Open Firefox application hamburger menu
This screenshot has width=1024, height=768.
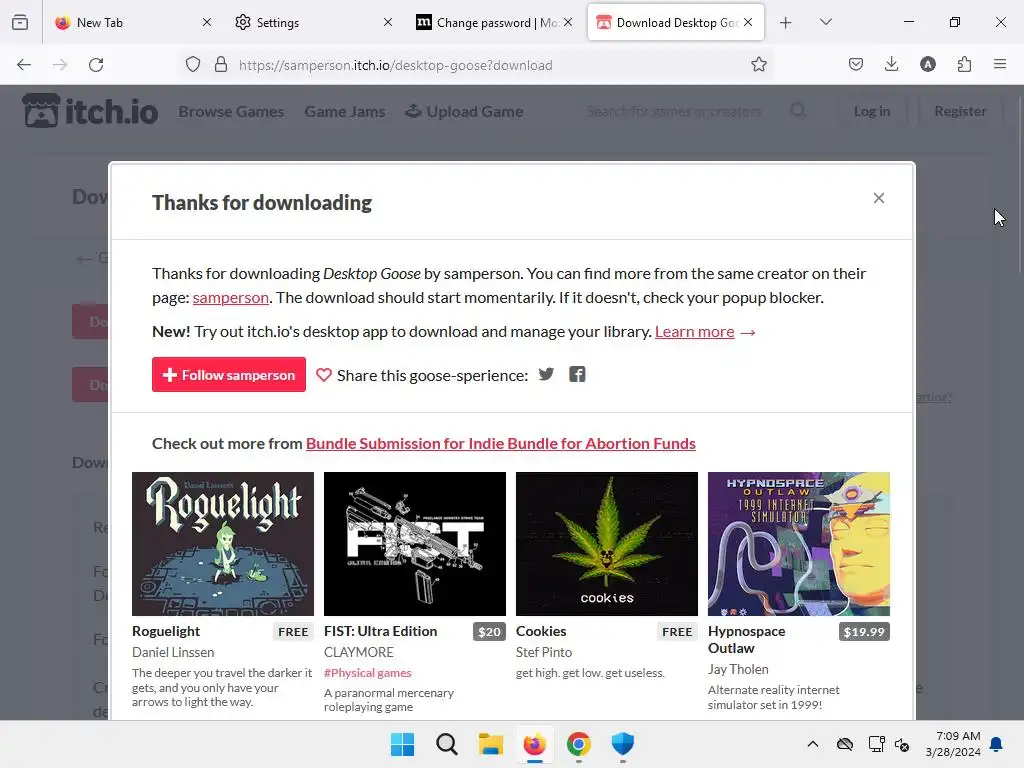1000,64
